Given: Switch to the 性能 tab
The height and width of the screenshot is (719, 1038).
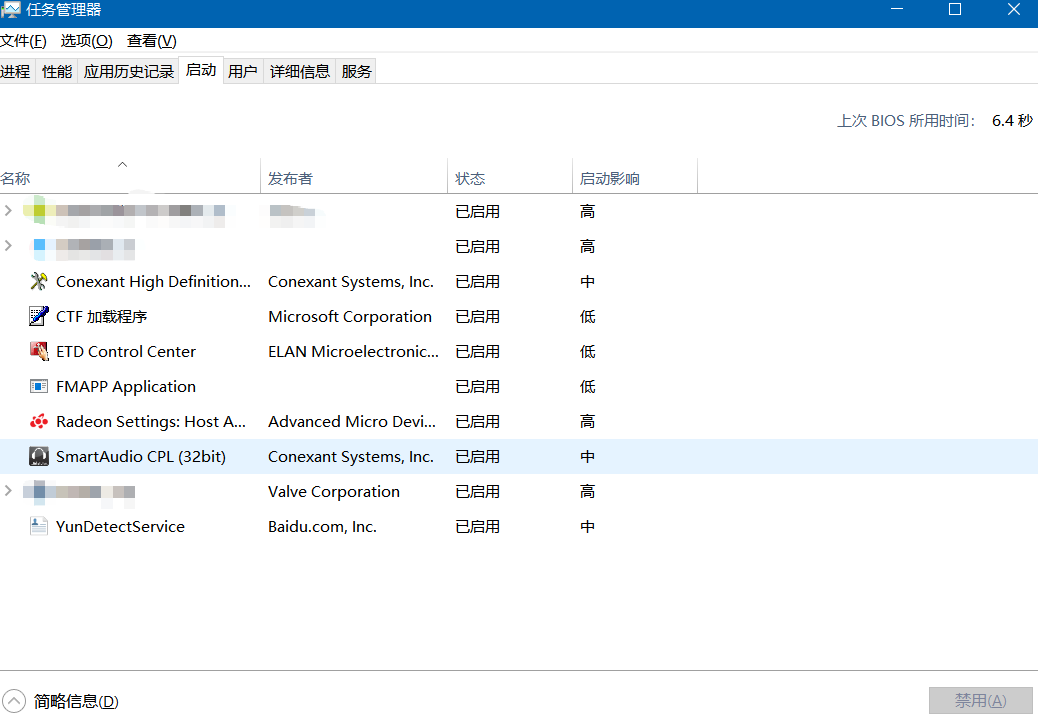Looking at the screenshot, I should [x=57, y=71].
